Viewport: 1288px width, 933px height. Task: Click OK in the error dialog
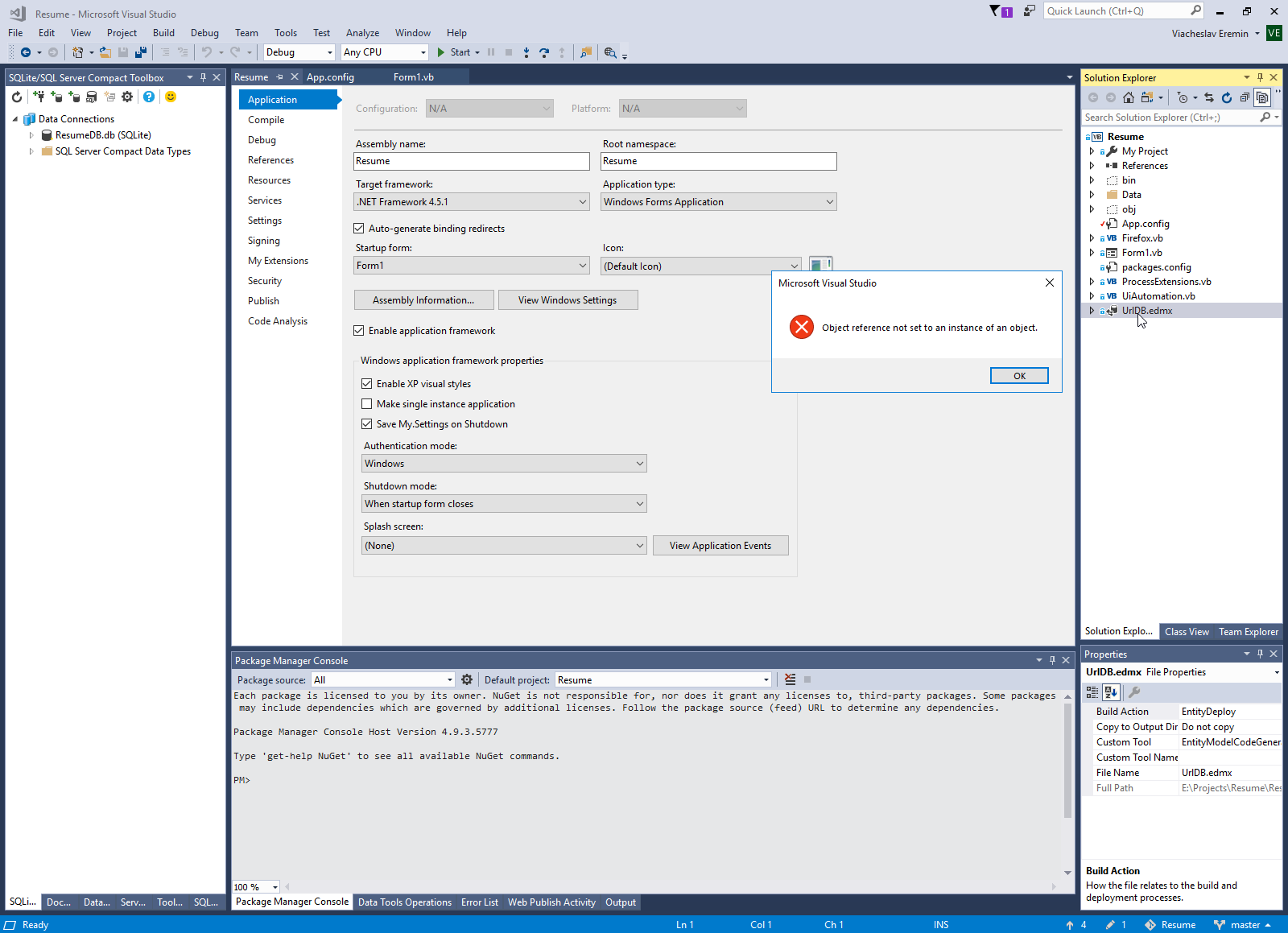click(x=1019, y=376)
